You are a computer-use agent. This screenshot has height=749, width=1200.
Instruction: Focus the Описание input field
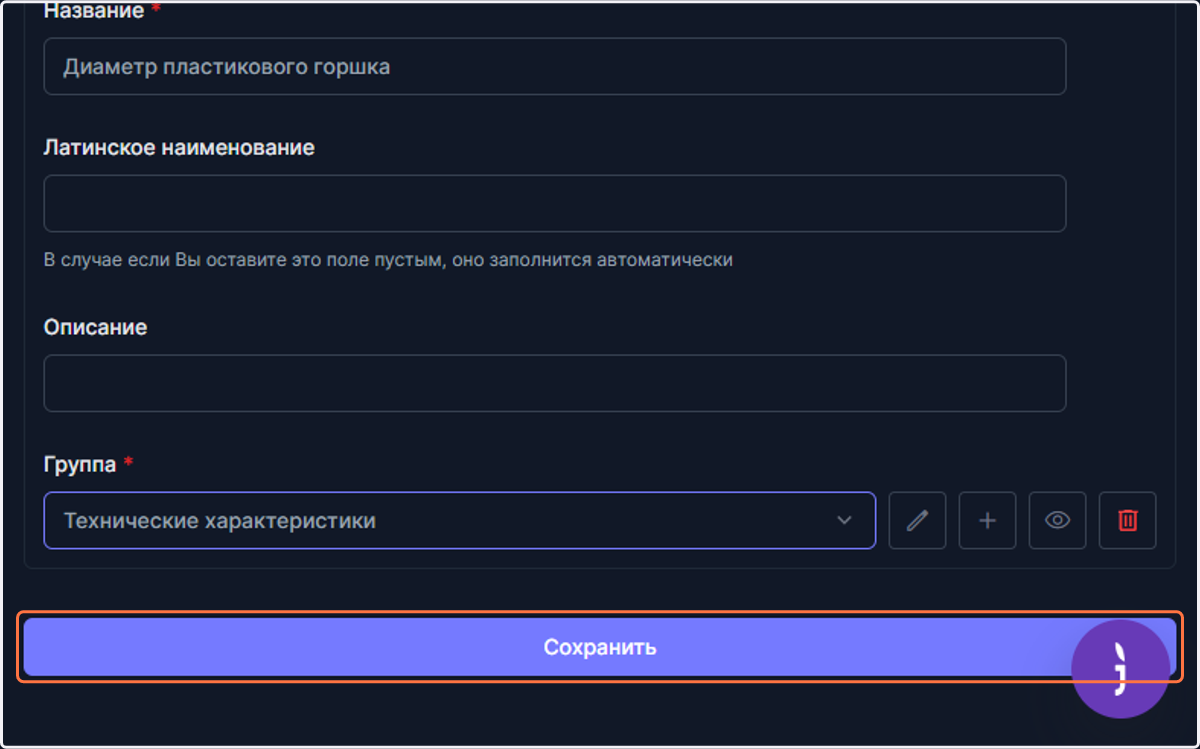[x=555, y=383]
